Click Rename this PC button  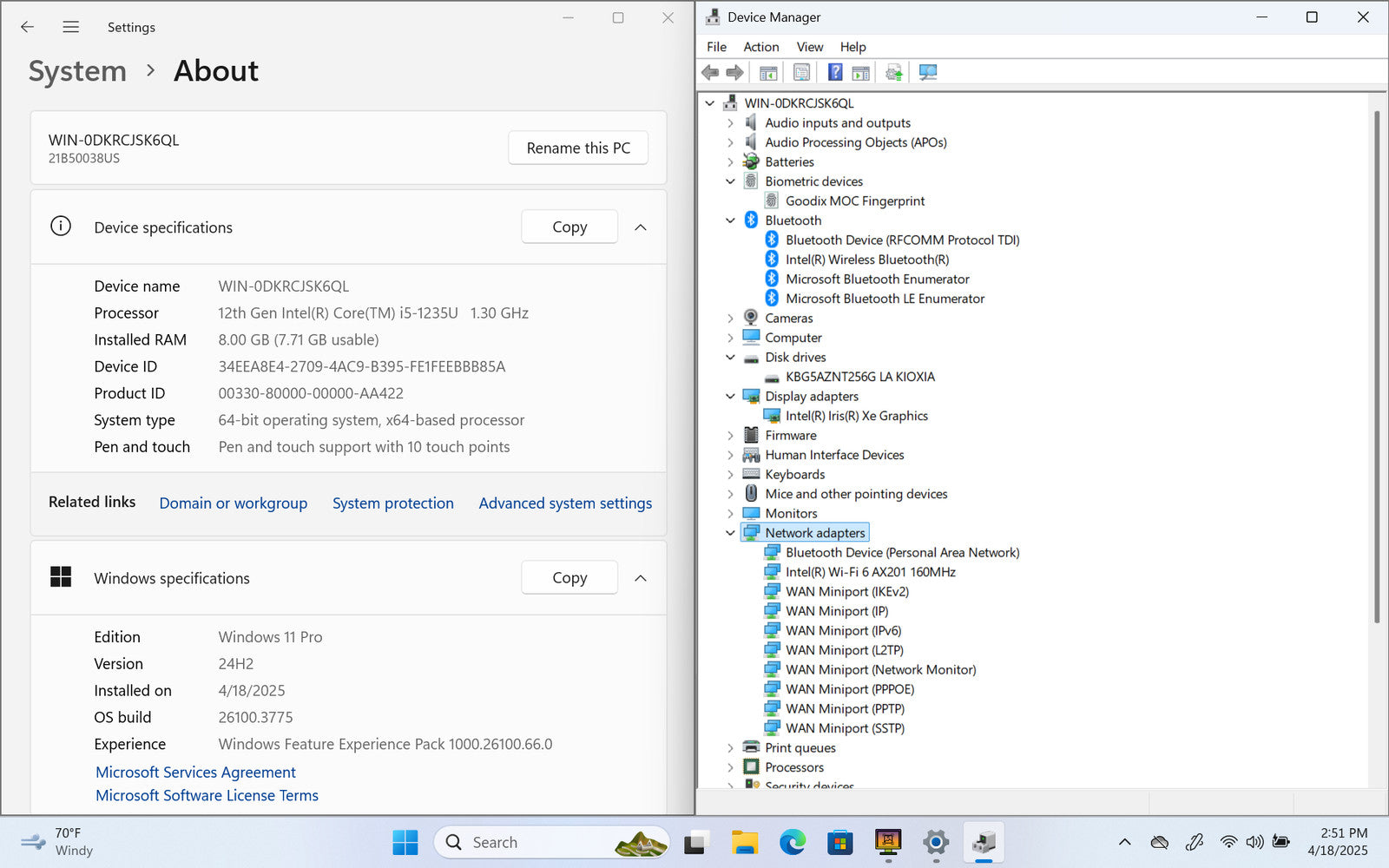click(x=578, y=148)
